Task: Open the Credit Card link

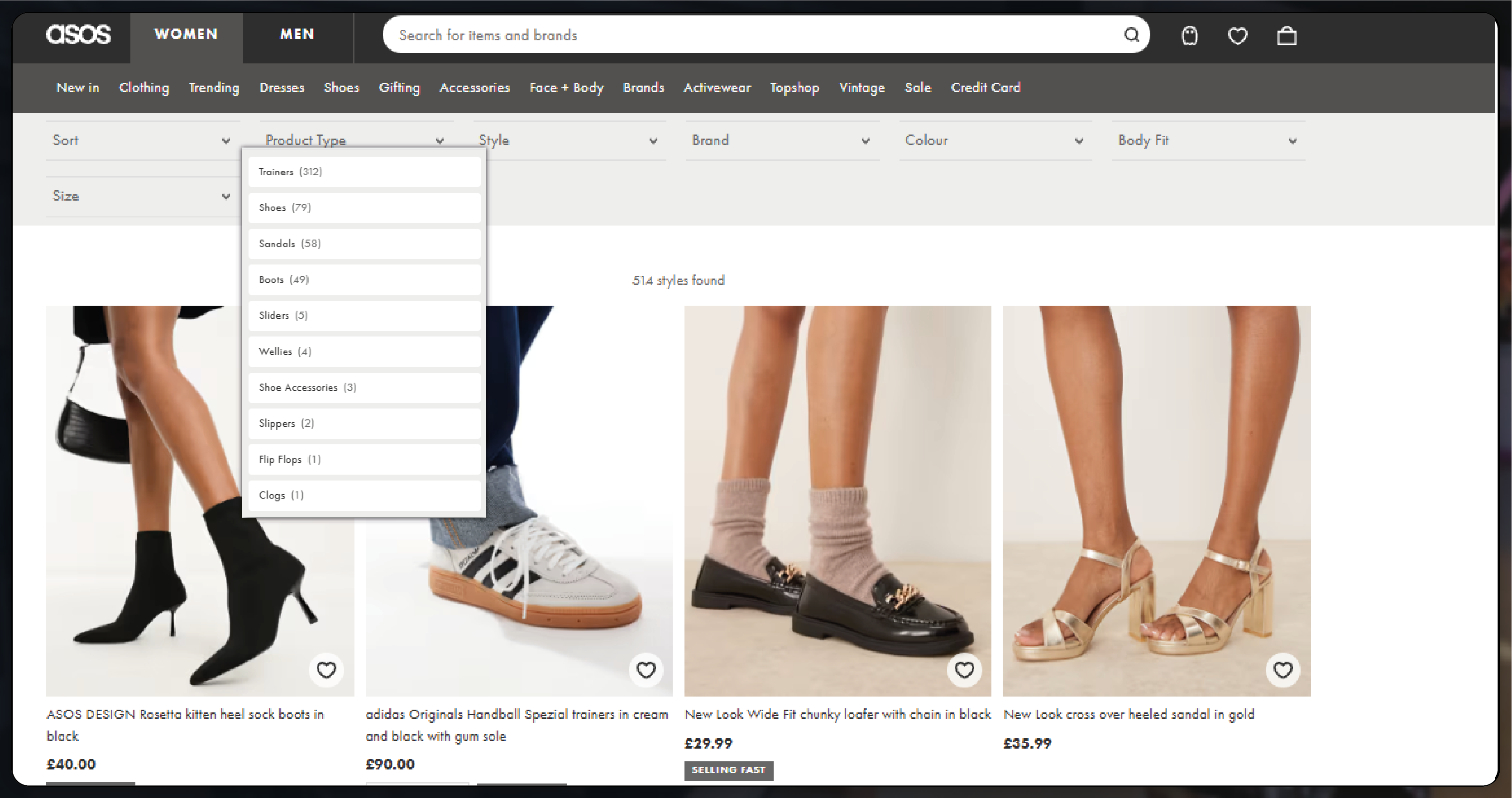Action: [x=986, y=87]
